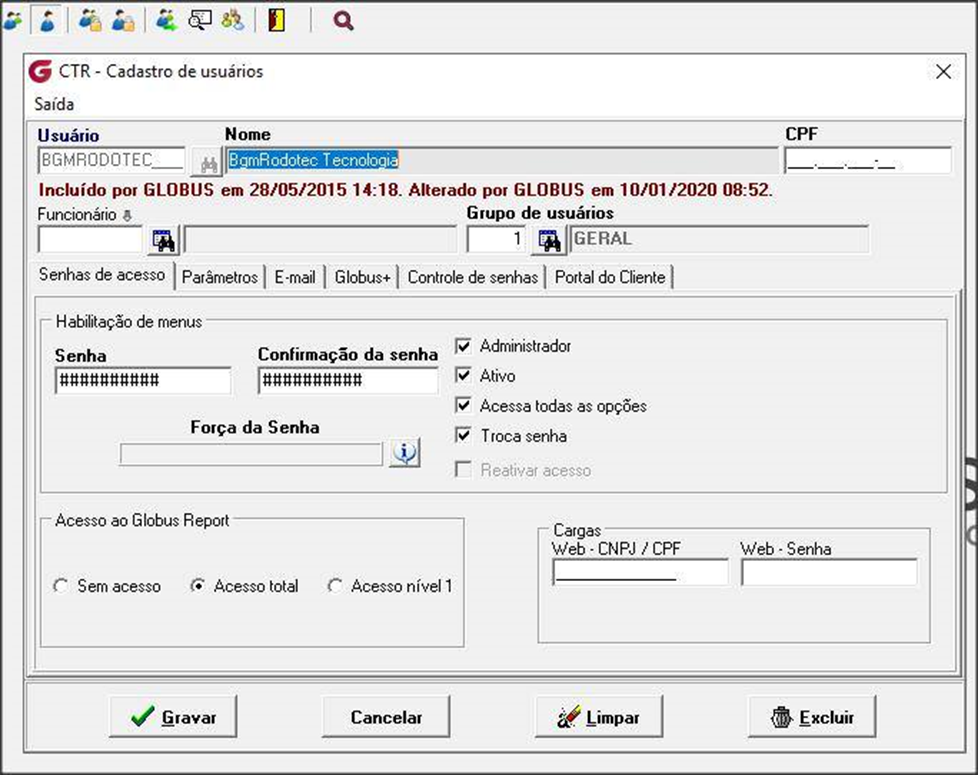Click the multi-colored users group icon
This screenshot has width=978, height=775.
tap(233, 21)
